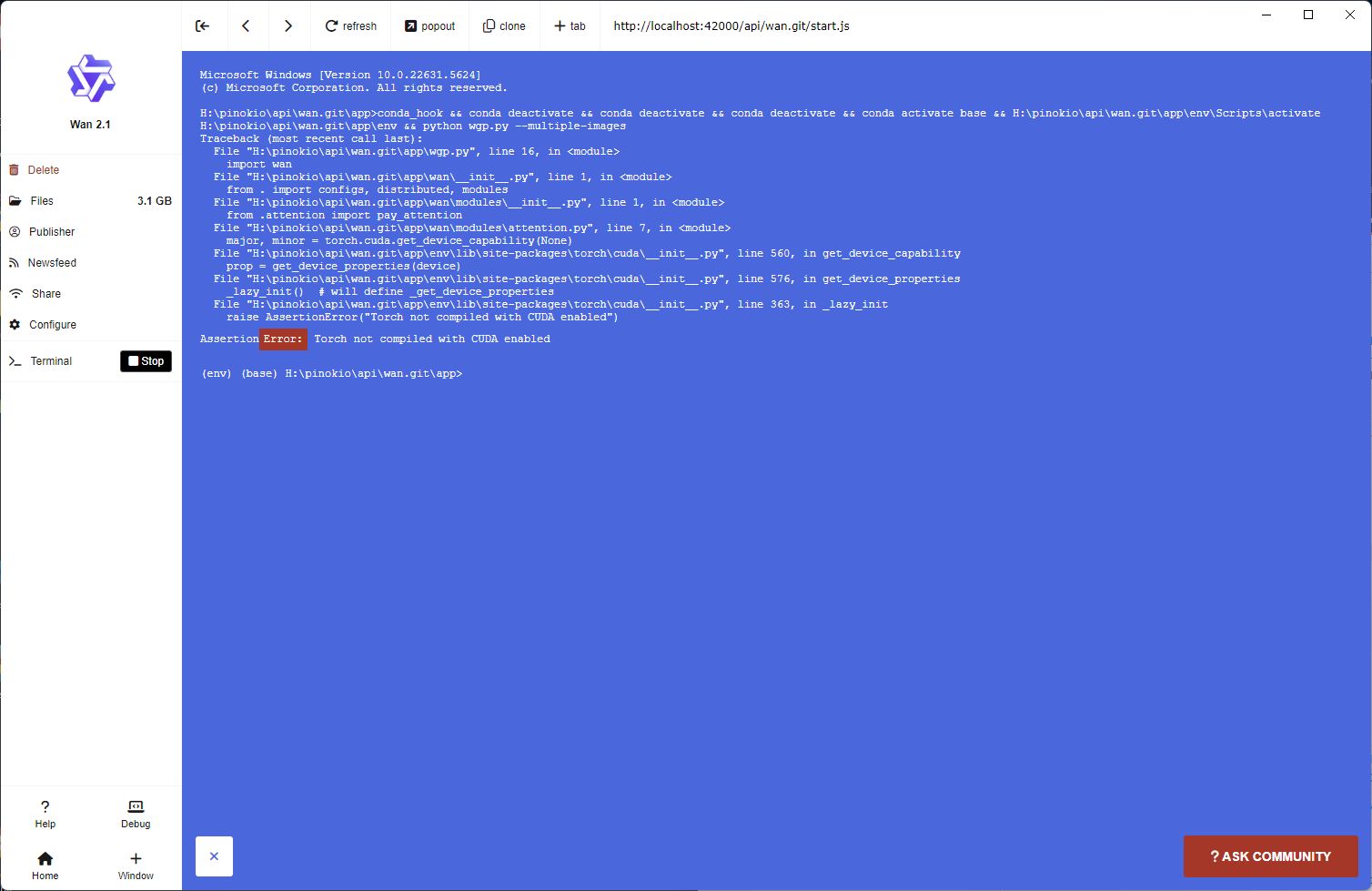Click the 3.1 GB size label
Image resolution: width=1372 pixels, height=891 pixels.
click(155, 201)
